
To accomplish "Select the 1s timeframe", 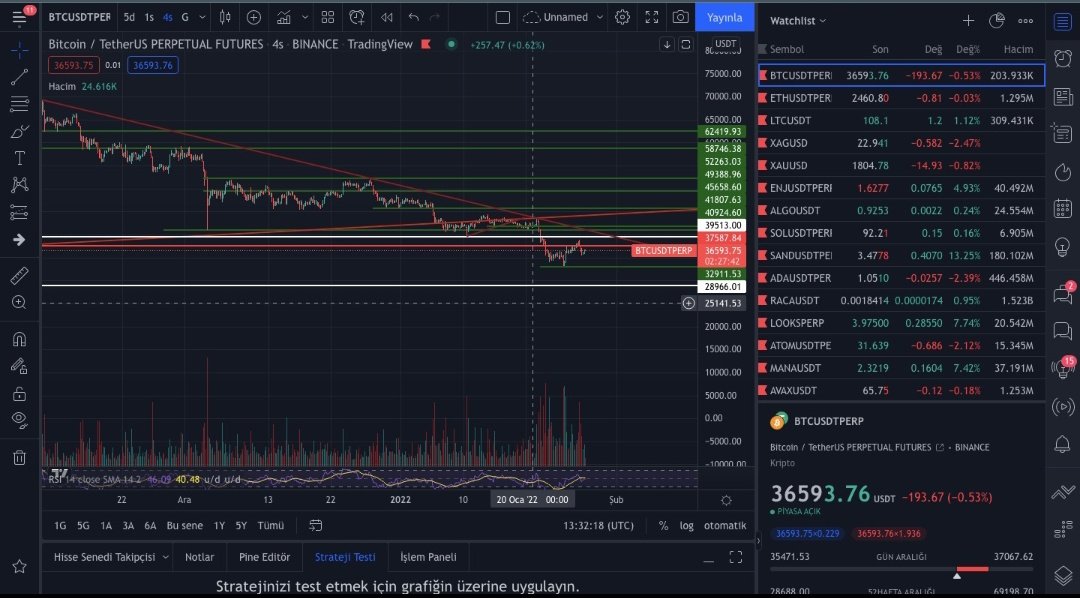I will [x=149, y=17].
